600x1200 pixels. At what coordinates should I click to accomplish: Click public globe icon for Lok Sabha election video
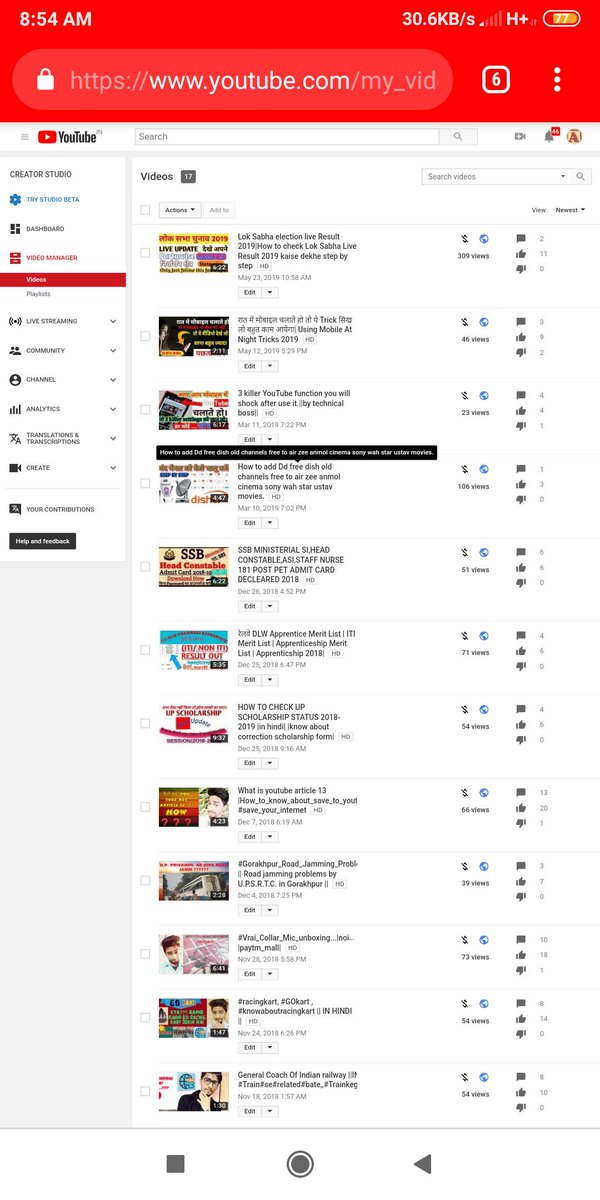[x=484, y=239]
